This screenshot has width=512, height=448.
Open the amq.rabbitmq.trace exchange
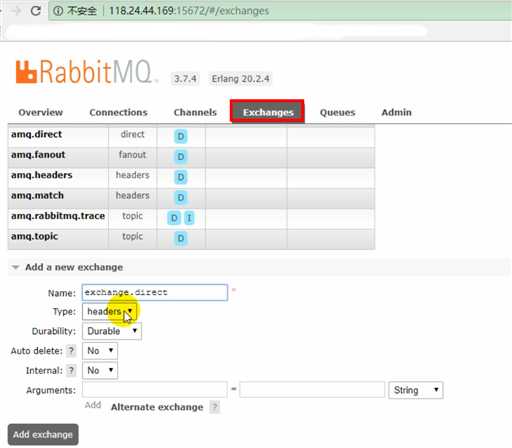click(x=58, y=216)
